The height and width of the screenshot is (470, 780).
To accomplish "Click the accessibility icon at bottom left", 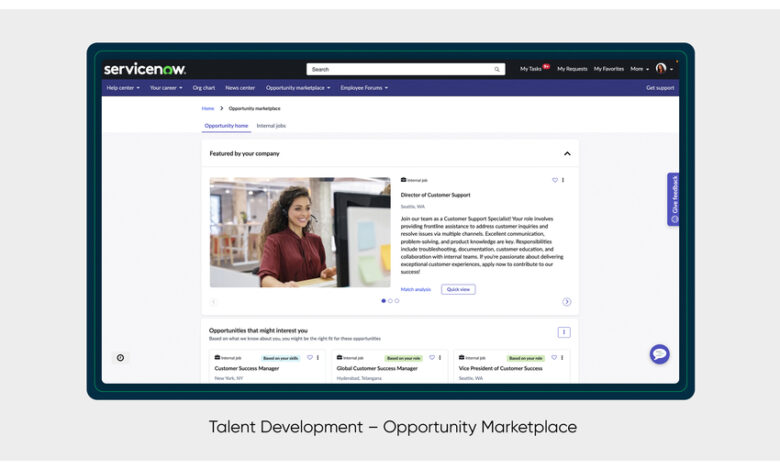I will [120, 358].
